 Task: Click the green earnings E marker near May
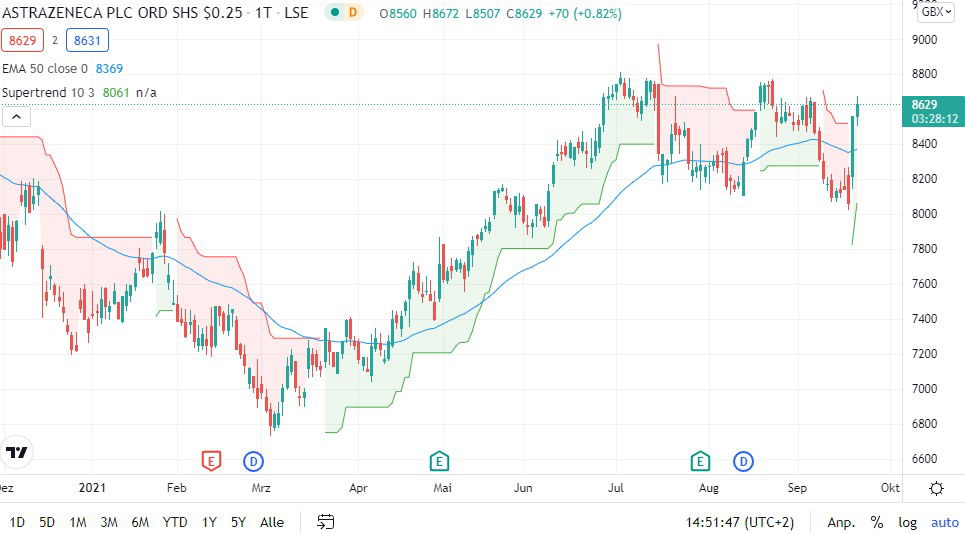coord(438,461)
